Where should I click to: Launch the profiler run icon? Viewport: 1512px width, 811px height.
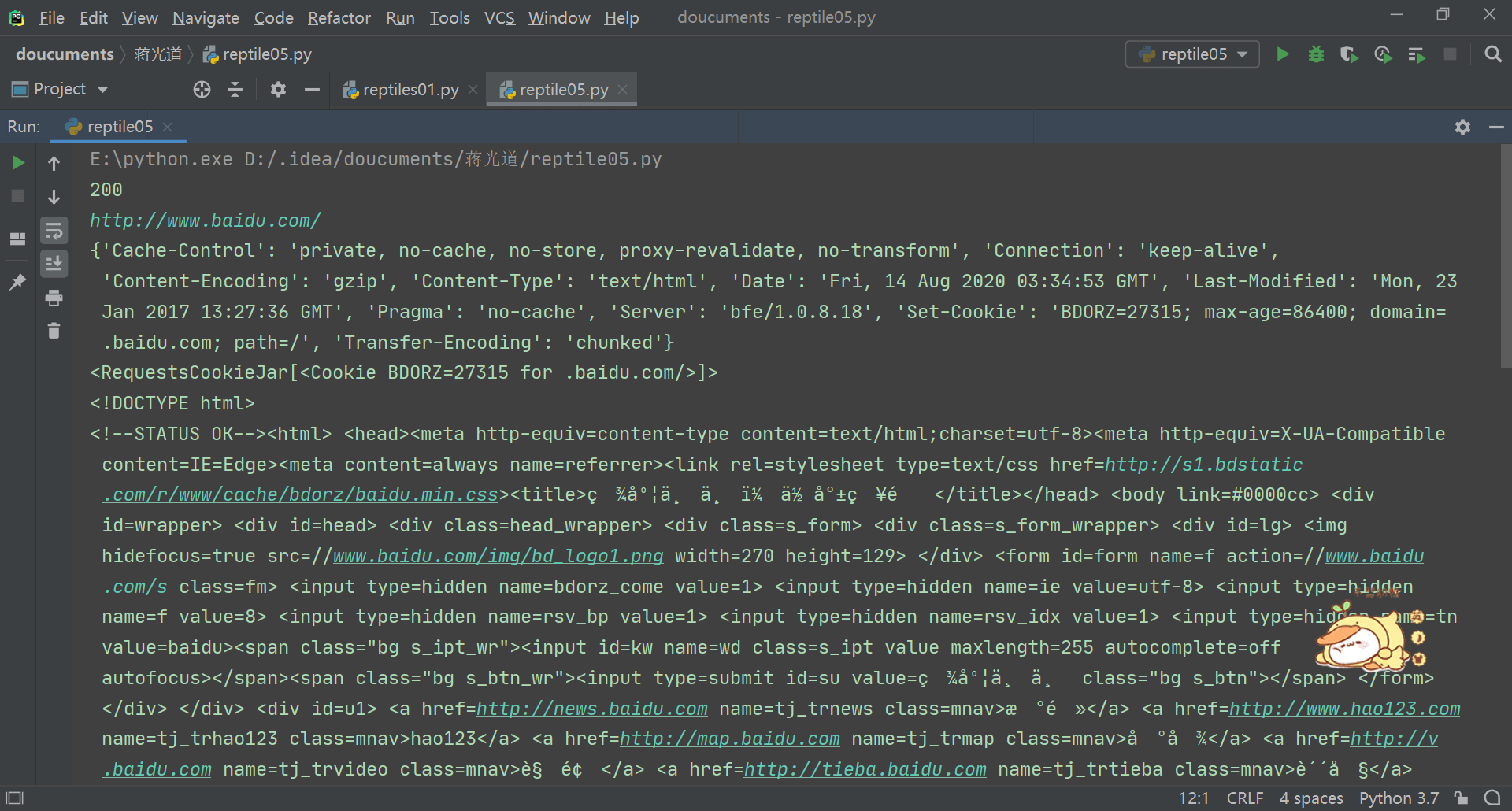coord(1383,54)
